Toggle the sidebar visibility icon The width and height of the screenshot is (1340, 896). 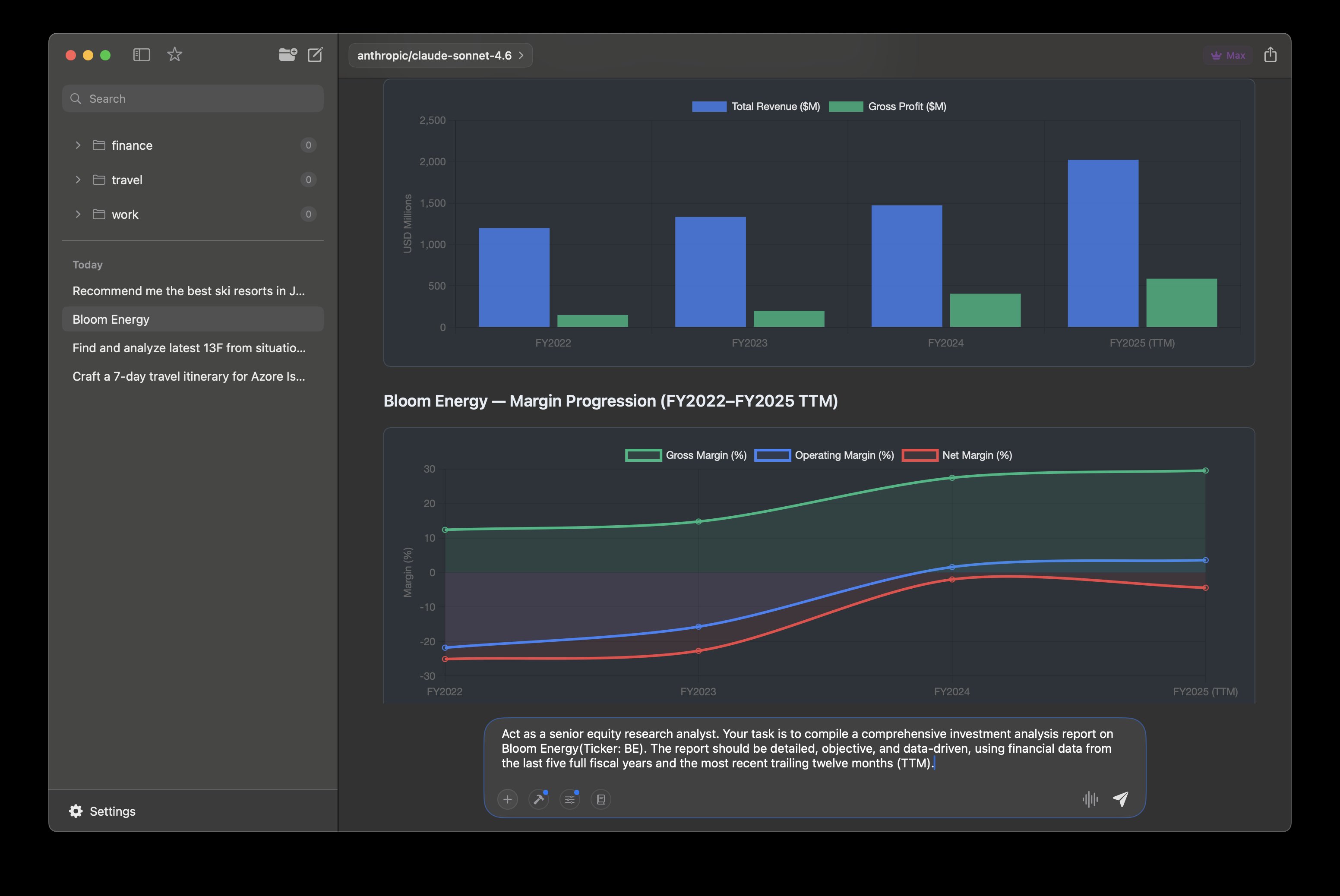click(x=141, y=54)
